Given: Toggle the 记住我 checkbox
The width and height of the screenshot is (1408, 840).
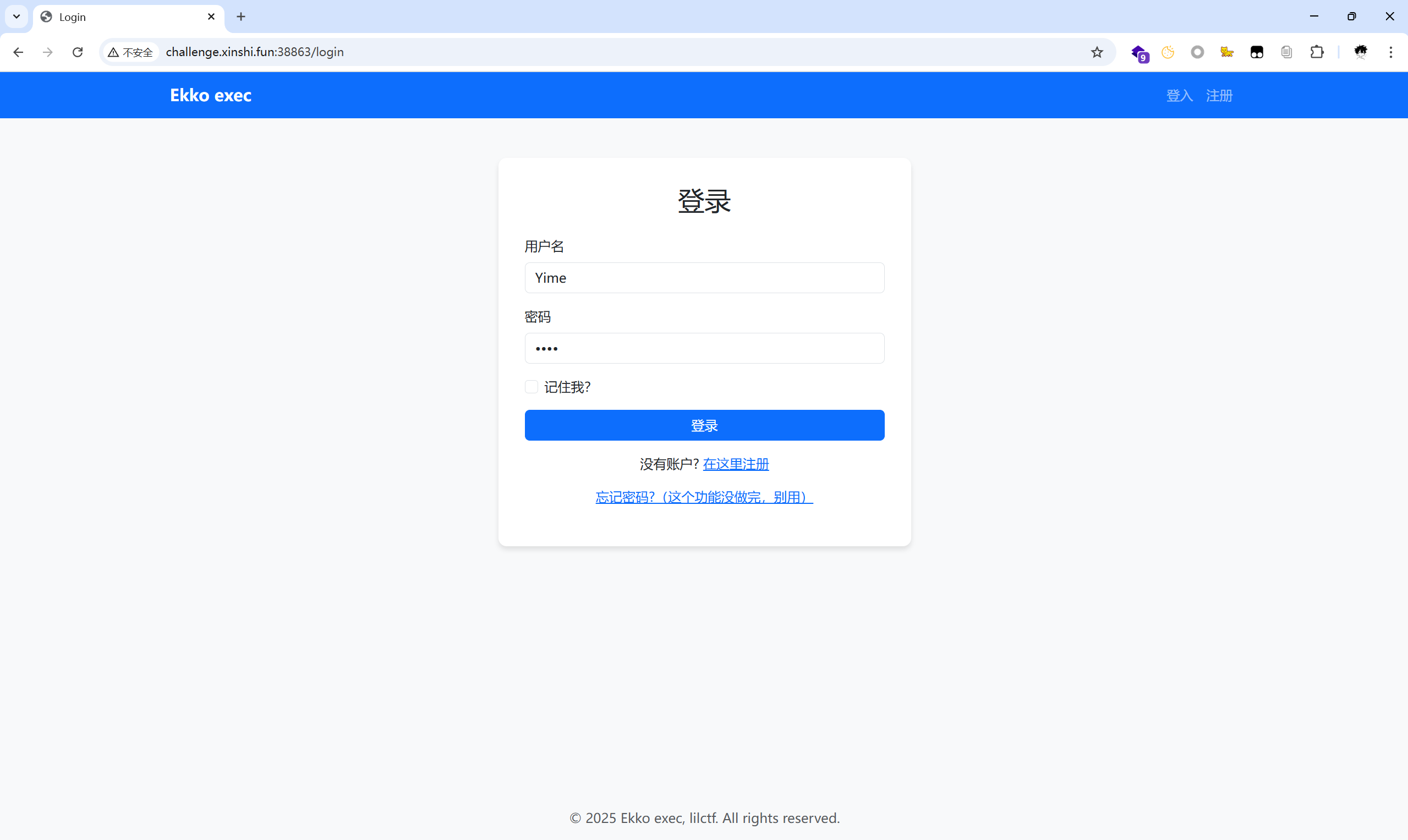Looking at the screenshot, I should [531, 387].
